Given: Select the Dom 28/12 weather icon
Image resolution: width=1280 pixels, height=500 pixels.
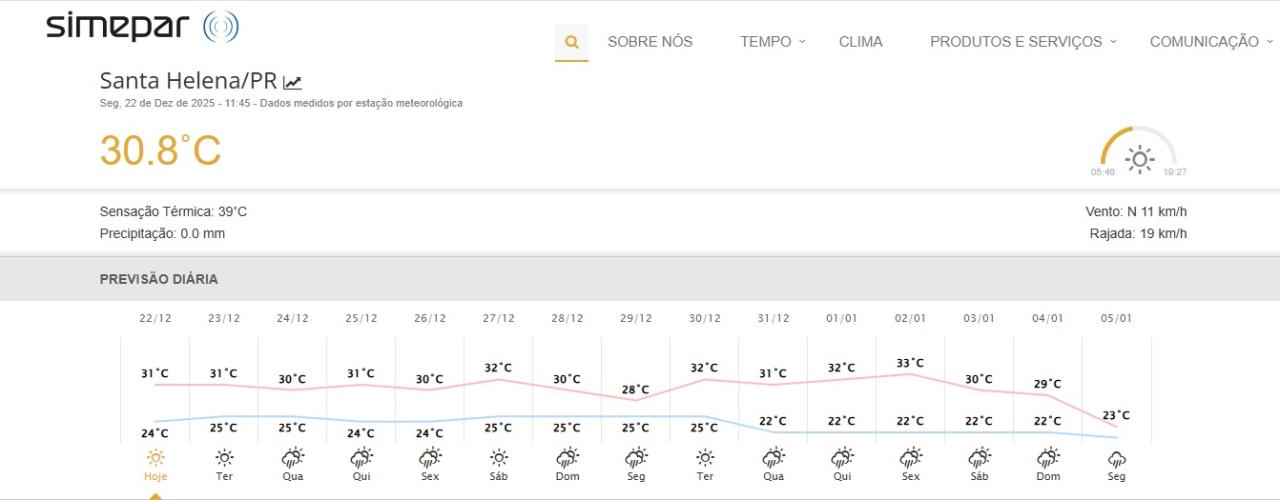Looking at the screenshot, I should [x=567, y=457].
